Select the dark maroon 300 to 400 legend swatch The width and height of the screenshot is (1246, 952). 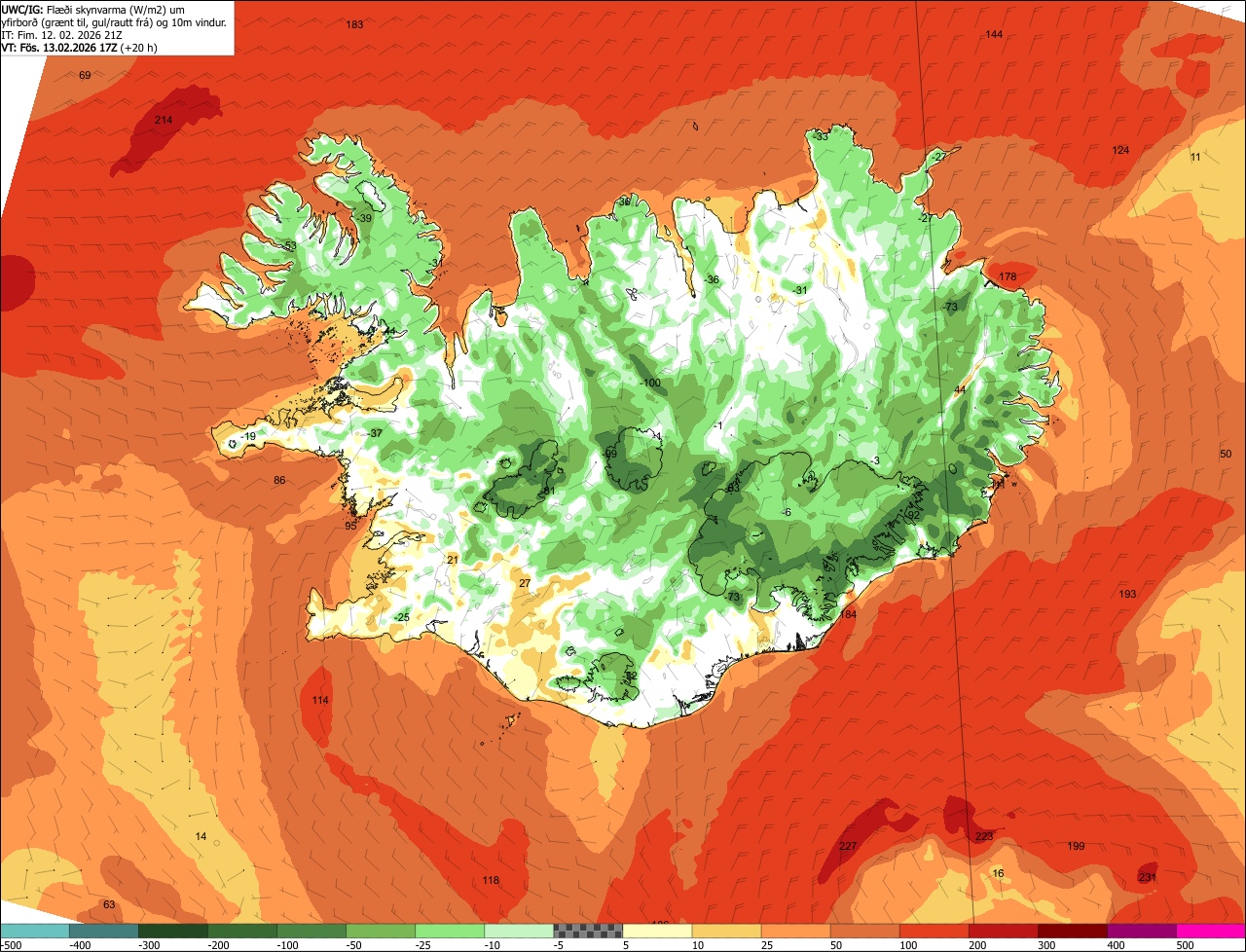(1073, 931)
